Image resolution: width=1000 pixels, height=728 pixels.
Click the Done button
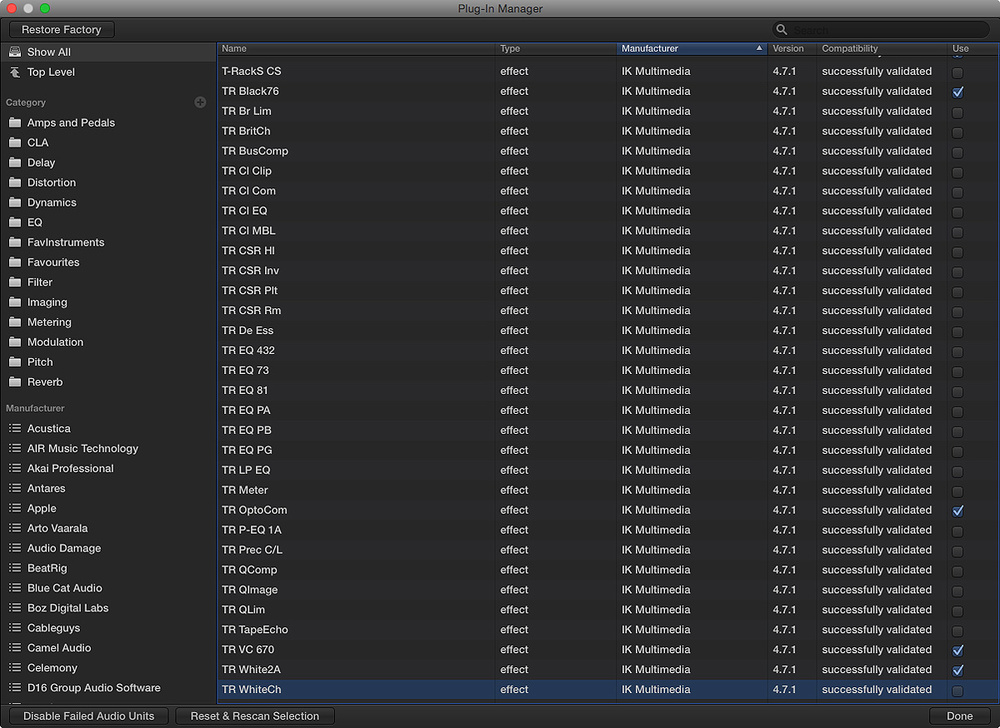[959, 716]
